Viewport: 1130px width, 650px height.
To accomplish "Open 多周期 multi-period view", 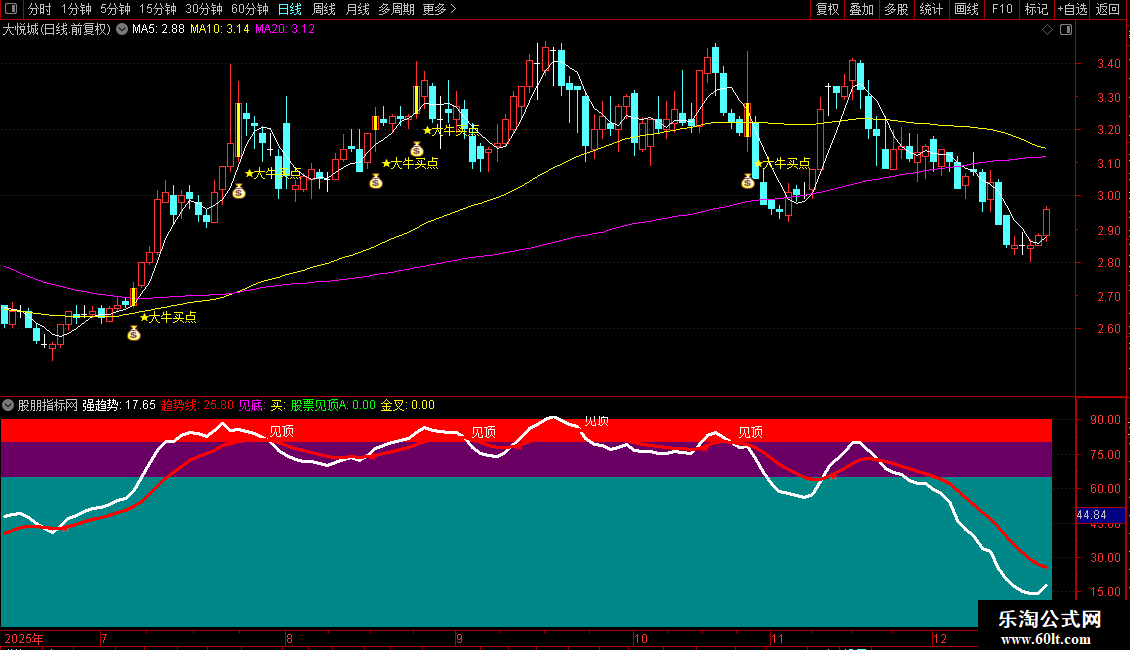I will 396,9.
